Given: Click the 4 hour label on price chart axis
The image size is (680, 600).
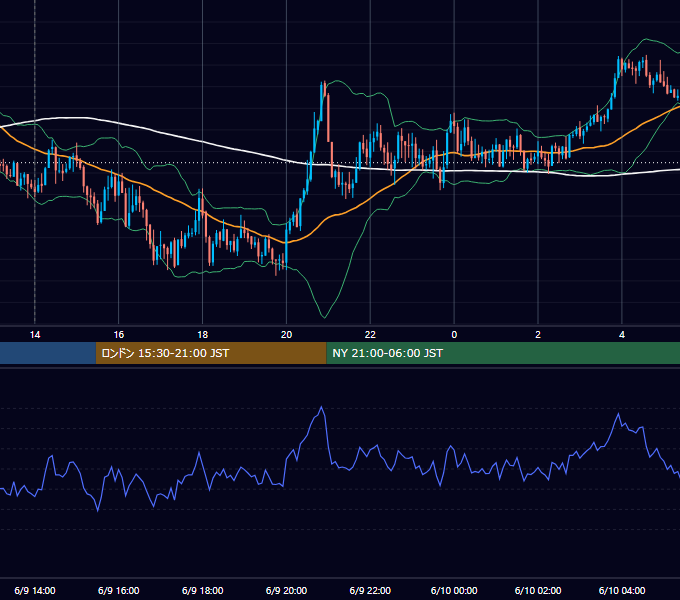Looking at the screenshot, I should tap(622, 335).
